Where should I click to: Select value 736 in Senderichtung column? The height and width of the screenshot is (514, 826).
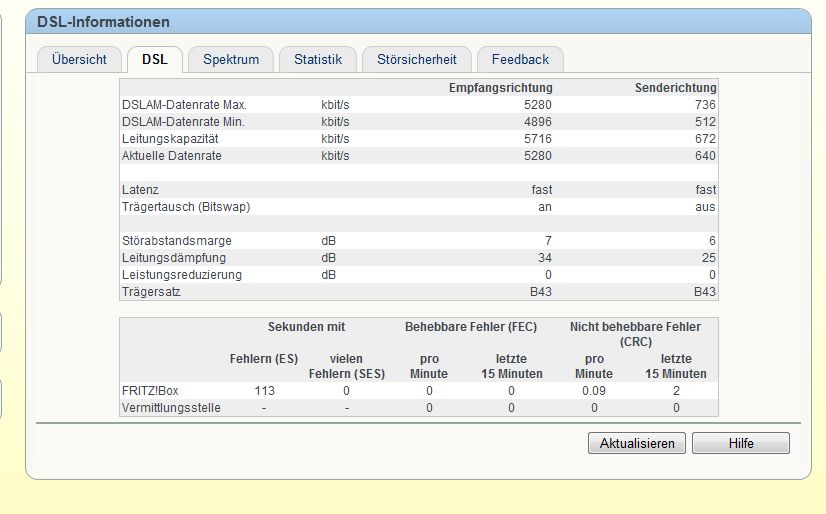click(705, 105)
